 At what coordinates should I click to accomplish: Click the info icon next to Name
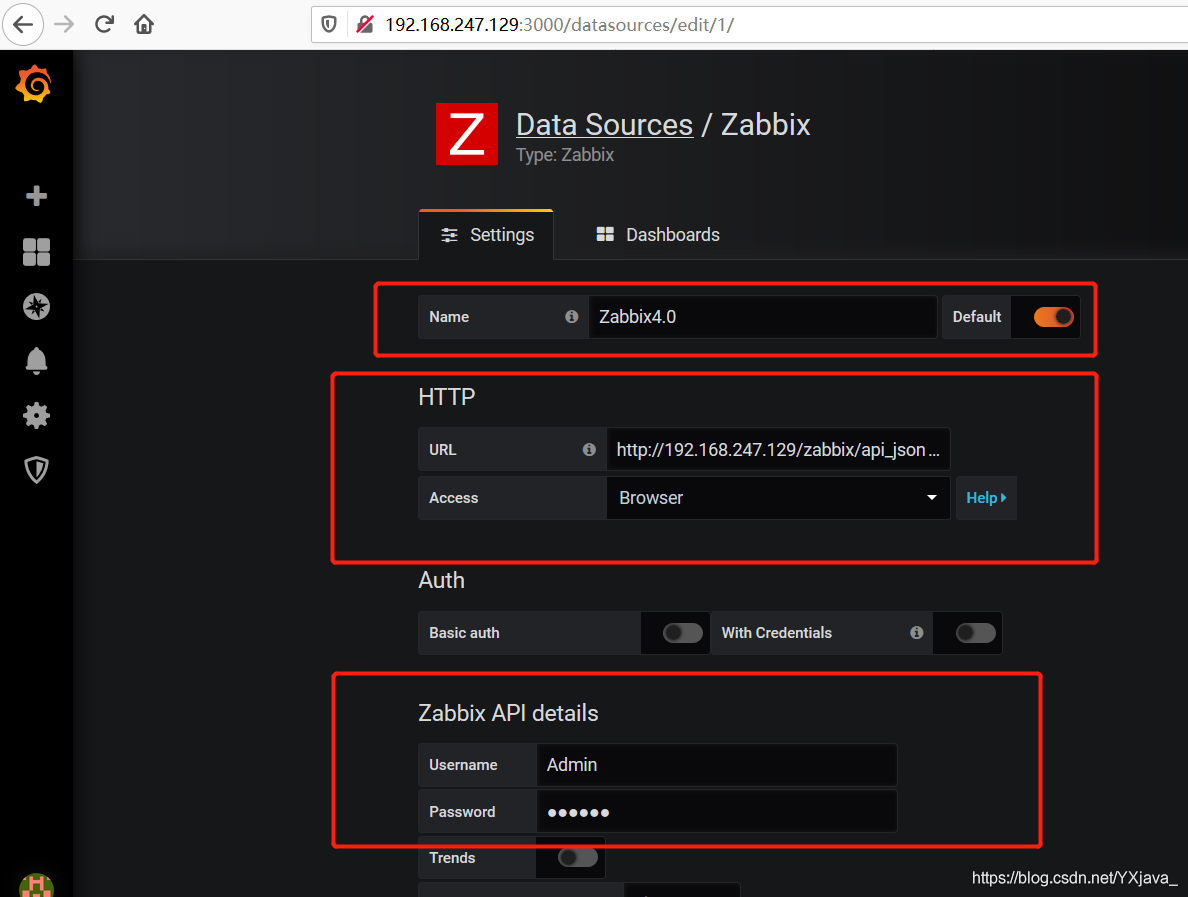[571, 317]
